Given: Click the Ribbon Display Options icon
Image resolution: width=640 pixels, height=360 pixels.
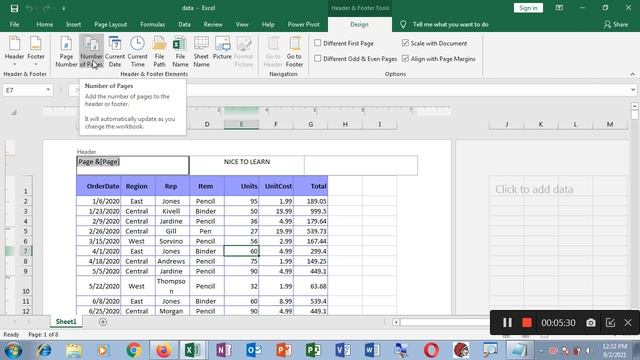Looking at the screenshot, I should 559,8.
